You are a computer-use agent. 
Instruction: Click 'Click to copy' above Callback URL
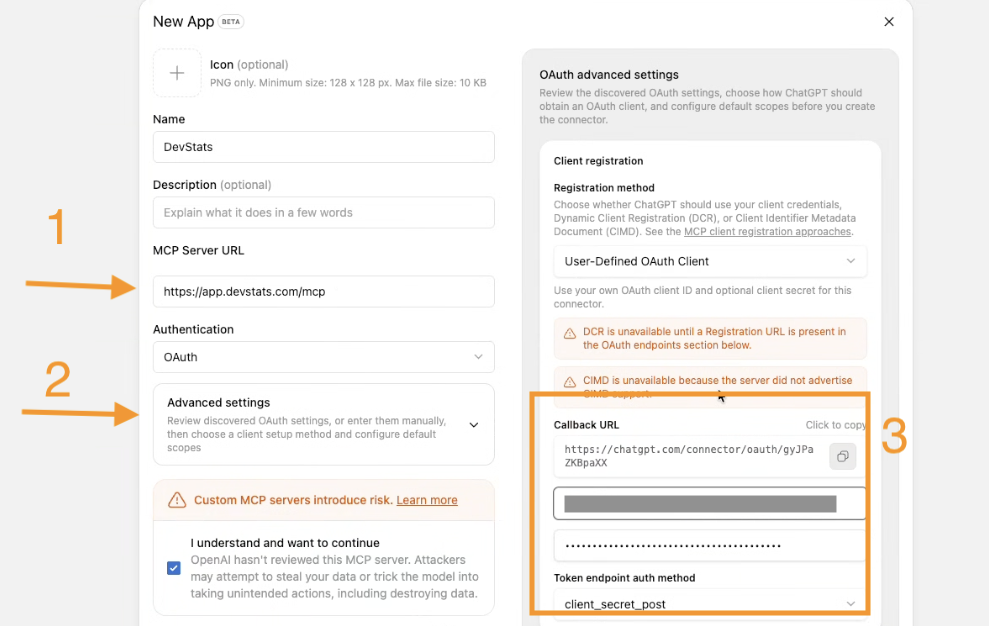point(836,425)
